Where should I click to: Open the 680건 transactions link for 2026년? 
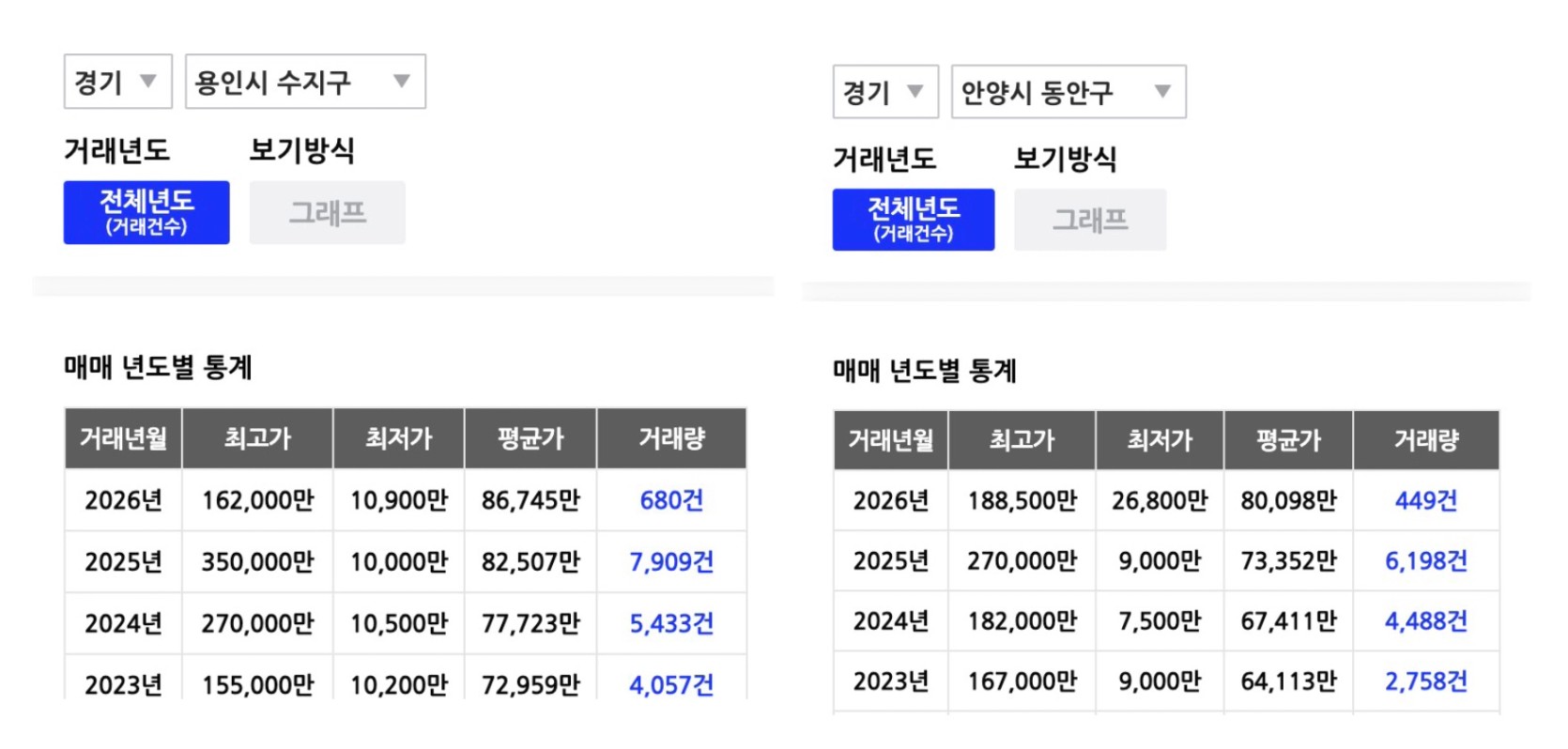coord(671,500)
